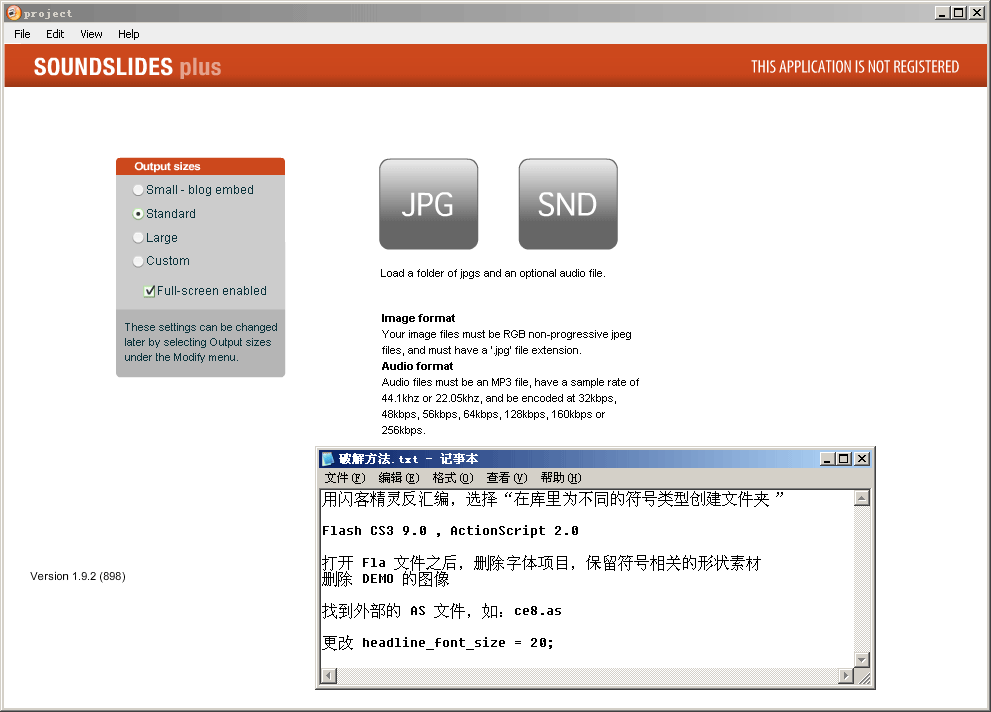
Task: Click the JPG load folder icon
Action: 429,204
